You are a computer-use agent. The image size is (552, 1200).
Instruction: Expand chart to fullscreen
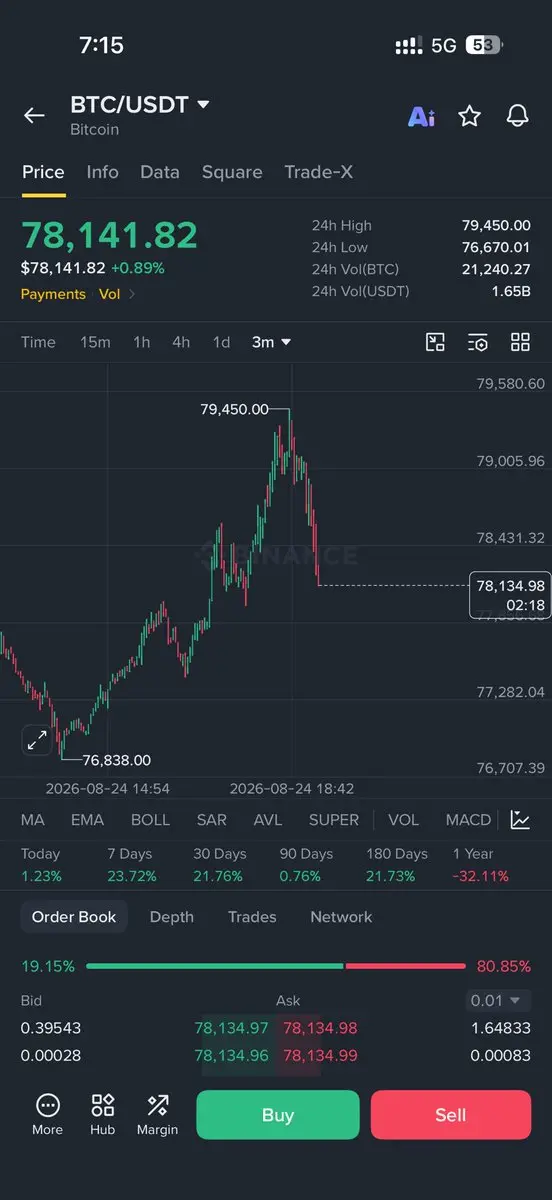coord(37,740)
